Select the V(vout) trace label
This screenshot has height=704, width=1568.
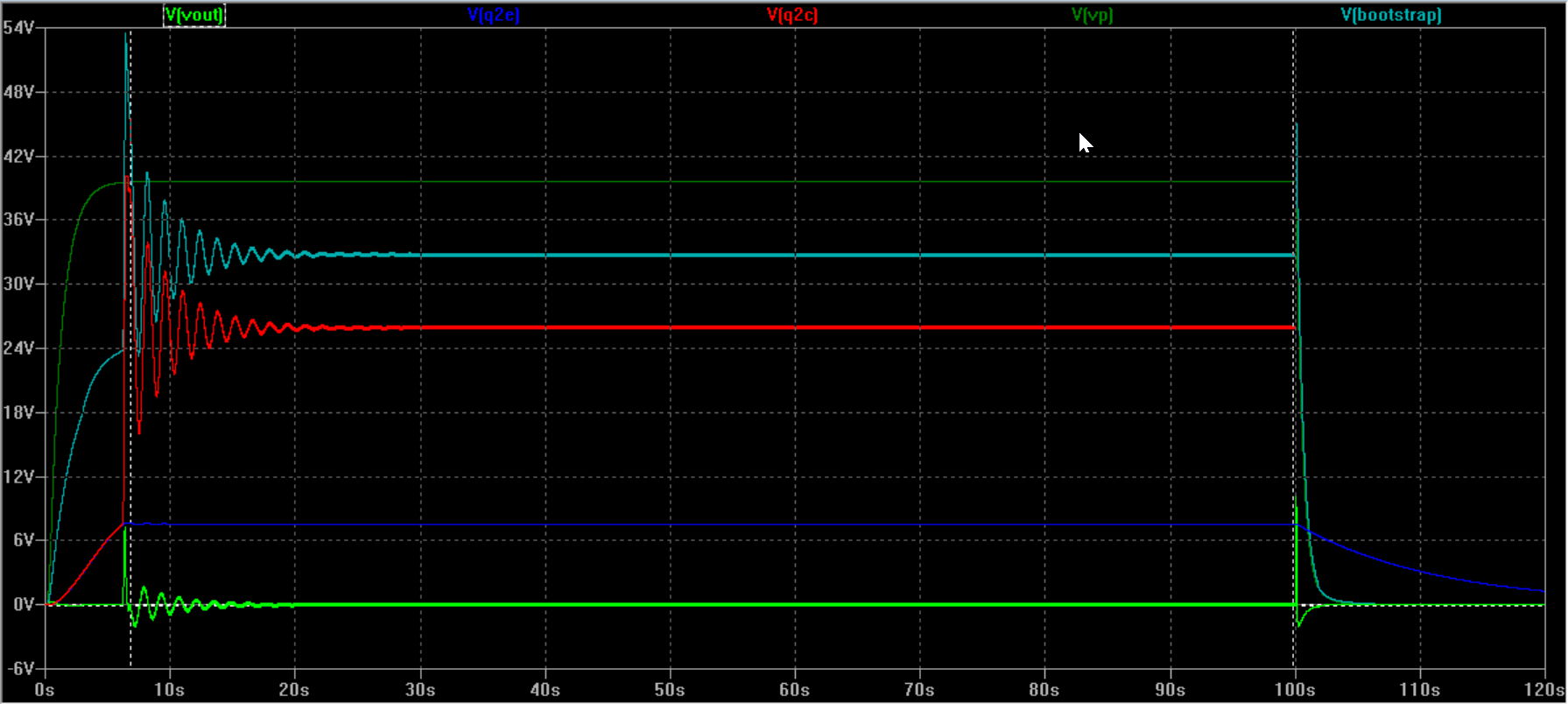(x=194, y=15)
